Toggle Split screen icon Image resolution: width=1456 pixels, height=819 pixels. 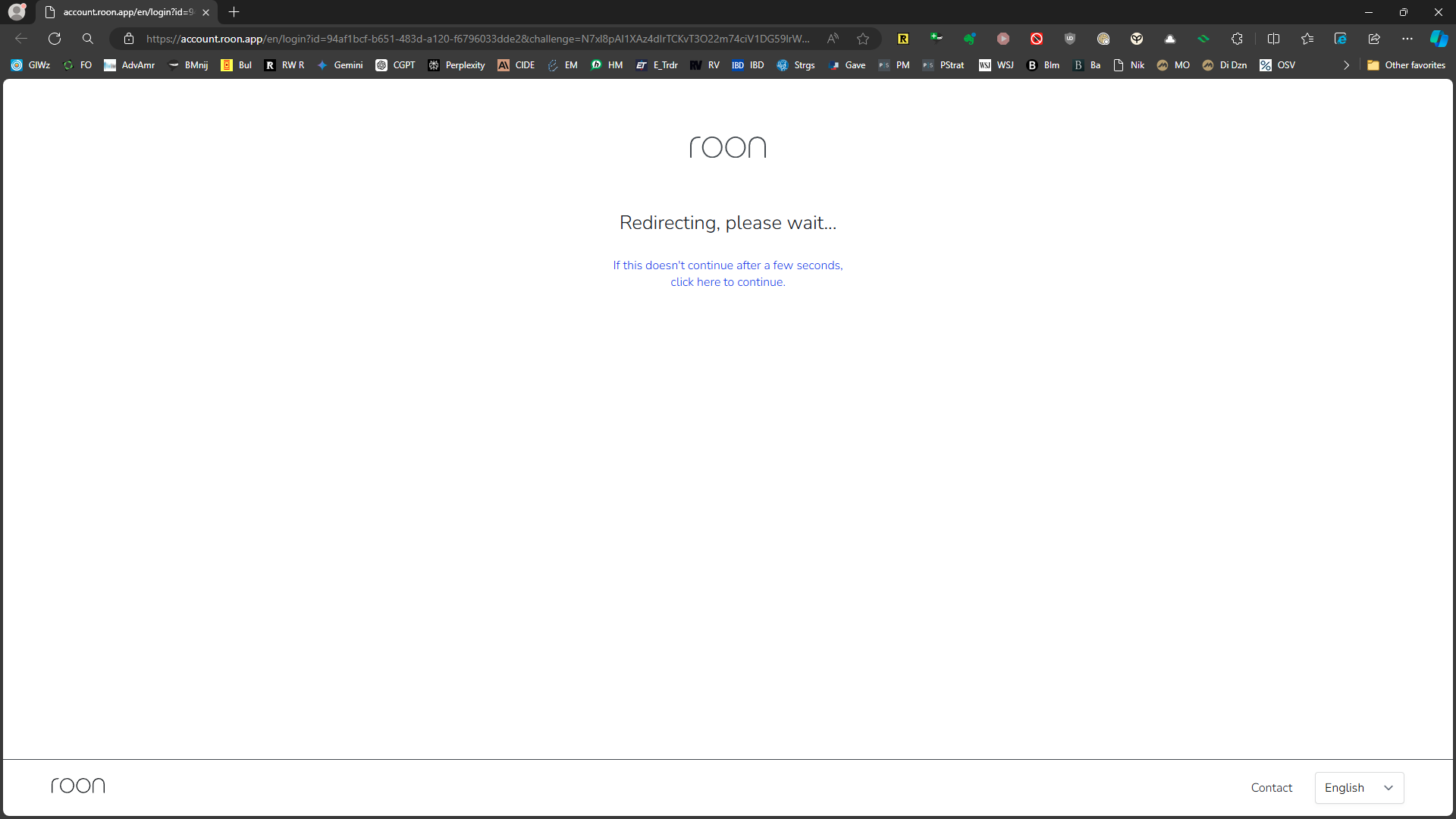pos(1274,39)
